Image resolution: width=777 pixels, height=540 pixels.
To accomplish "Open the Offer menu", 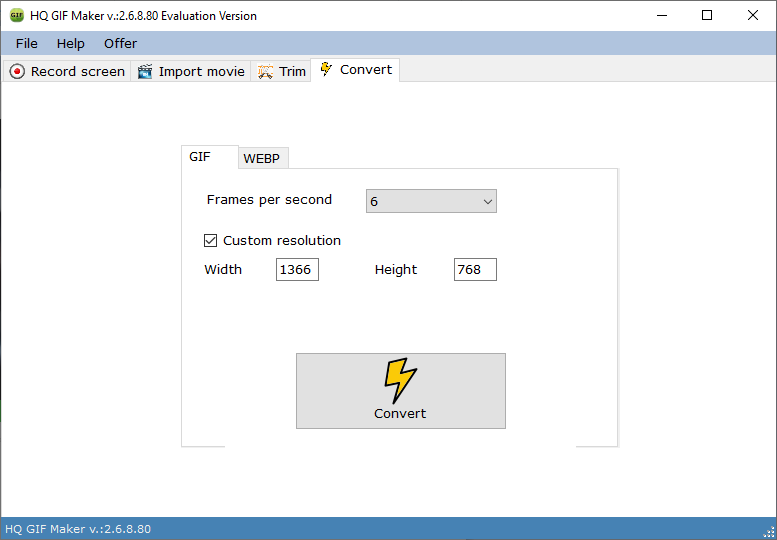I will point(120,44).
